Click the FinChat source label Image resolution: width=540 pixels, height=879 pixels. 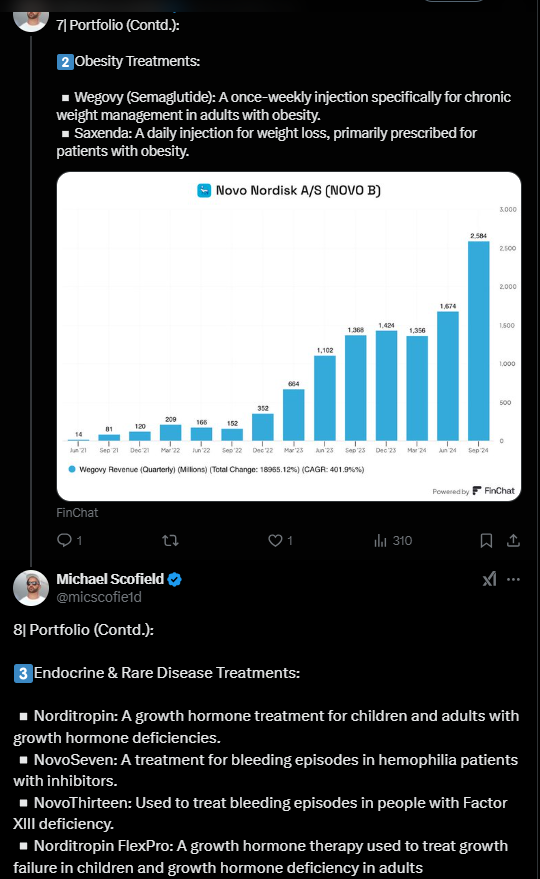[x=77, y=512]
